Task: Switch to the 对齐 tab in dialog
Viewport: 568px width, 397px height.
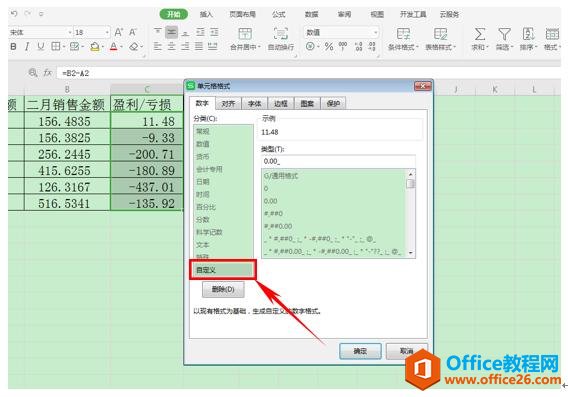Action: pos(228,104)
